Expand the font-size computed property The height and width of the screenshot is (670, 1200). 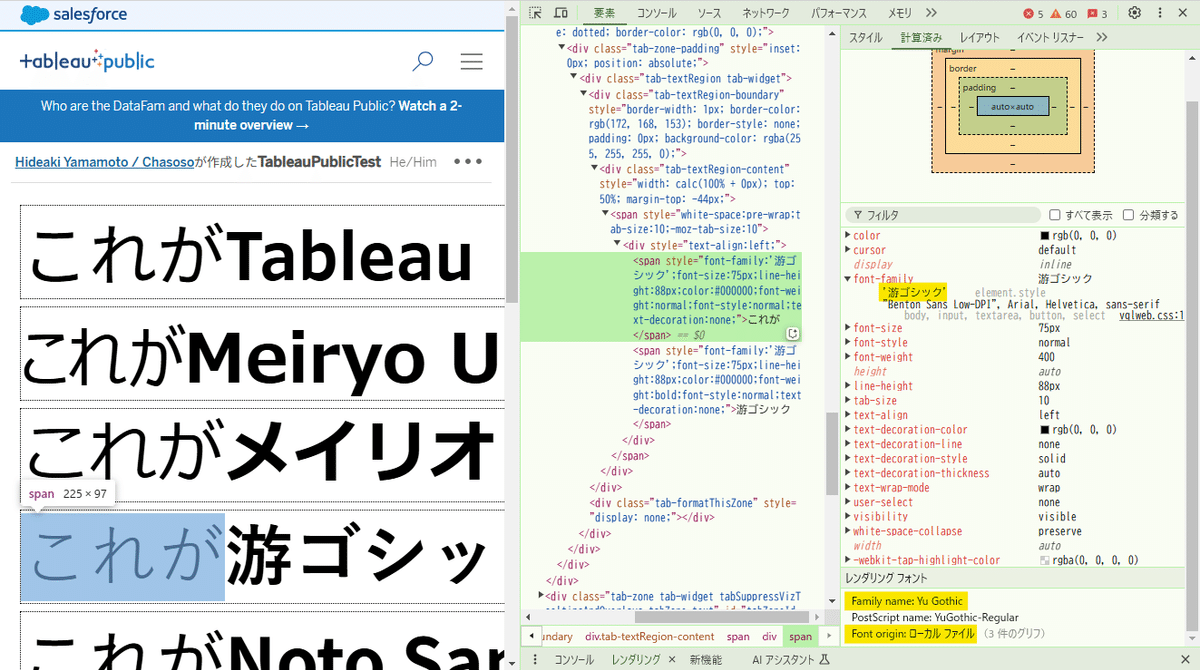(x=848, y=328)
